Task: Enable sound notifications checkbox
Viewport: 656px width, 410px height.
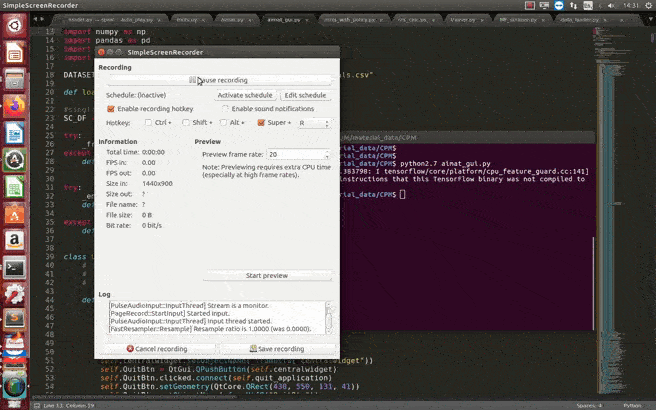Action: click(x=226, y=108)
